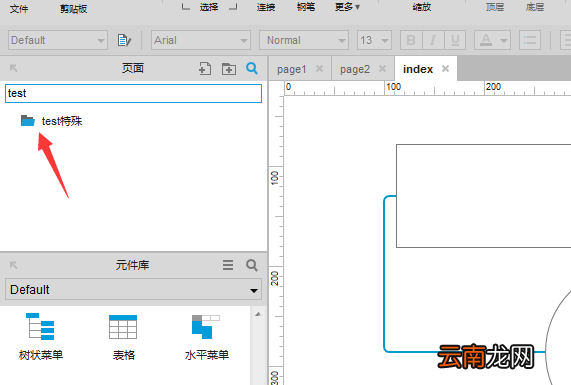
Task: Add a new page in Pages panel
Action: 205,68
